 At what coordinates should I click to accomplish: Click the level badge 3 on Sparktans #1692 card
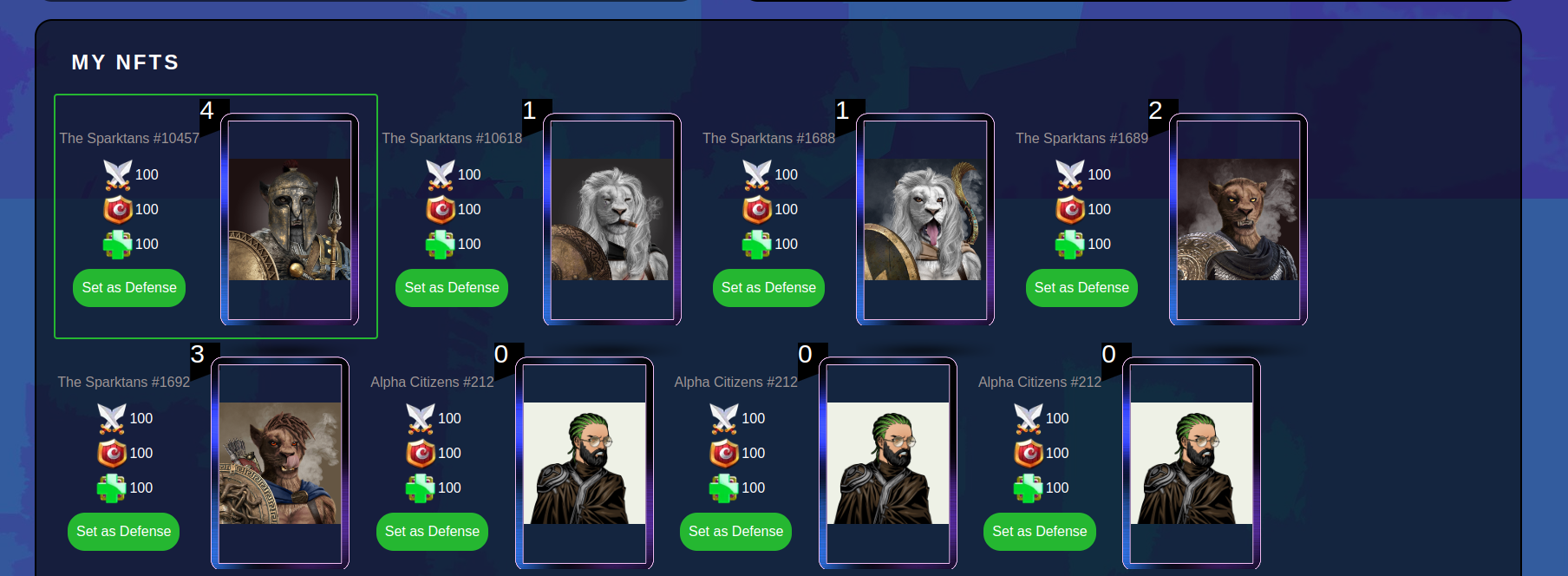(198, 355)
